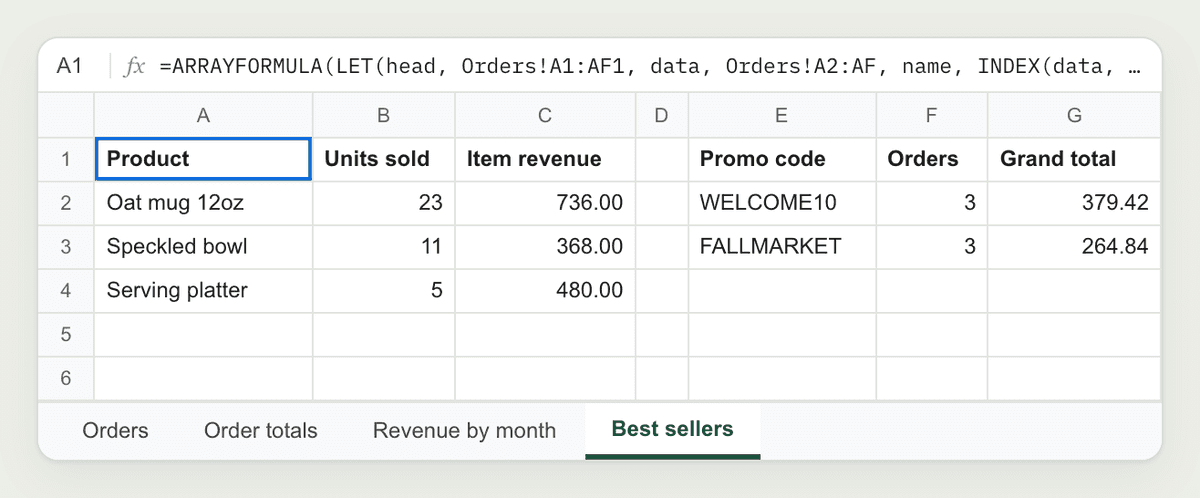Click the orders count for FALLMARKET
Screen dimensions: 1200x498
coord(932,246)
